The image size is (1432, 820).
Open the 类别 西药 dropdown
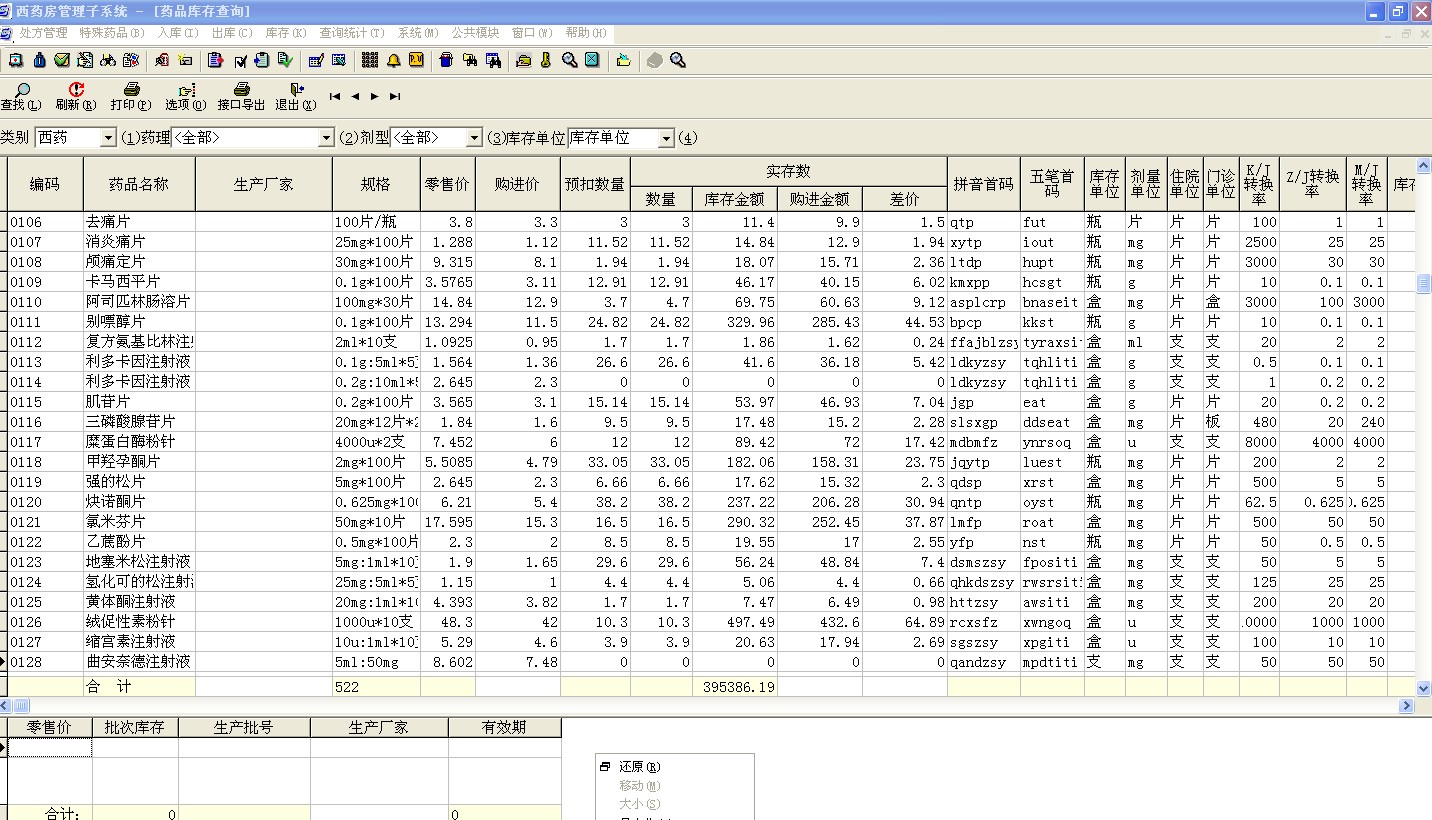(108, 138)
